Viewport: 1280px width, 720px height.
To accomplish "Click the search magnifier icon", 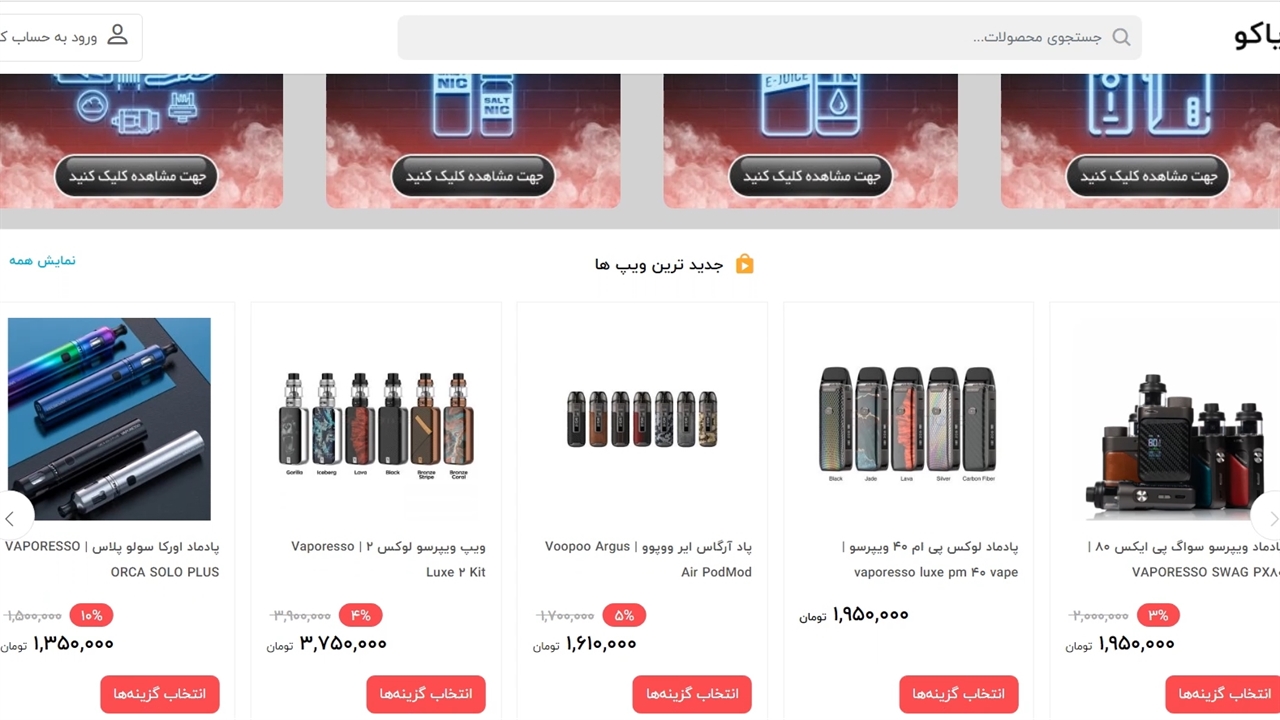I will pyautogui.click(x=1121, y=38).
